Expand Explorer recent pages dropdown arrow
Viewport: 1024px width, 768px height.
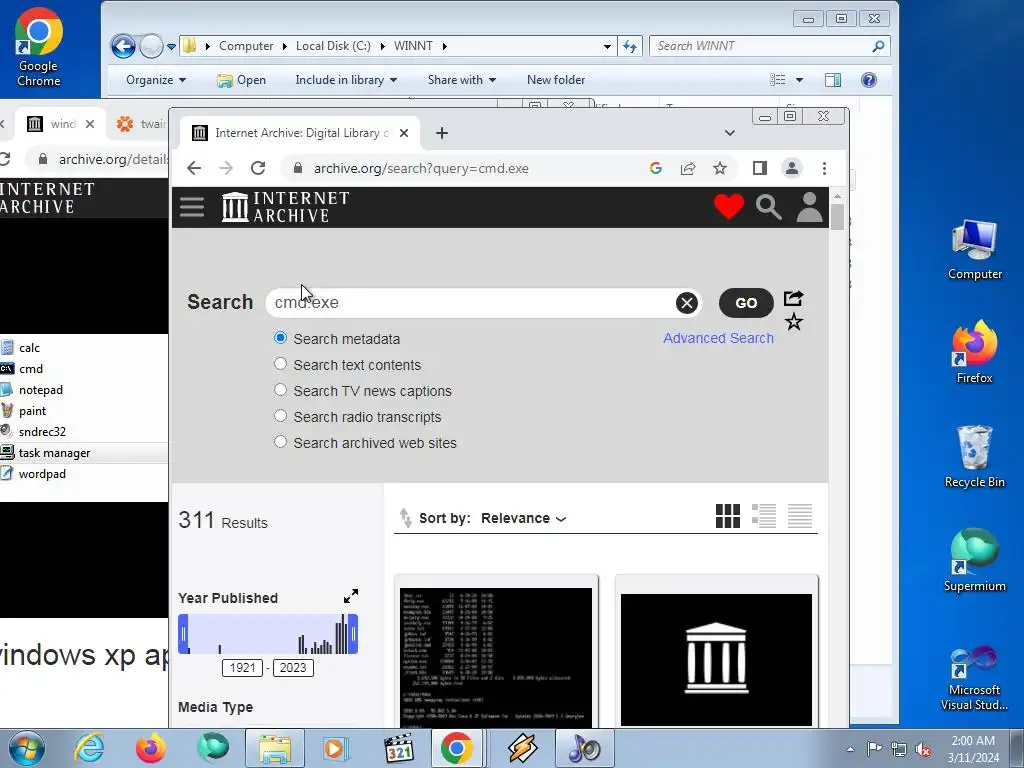[x=171, y=46]
